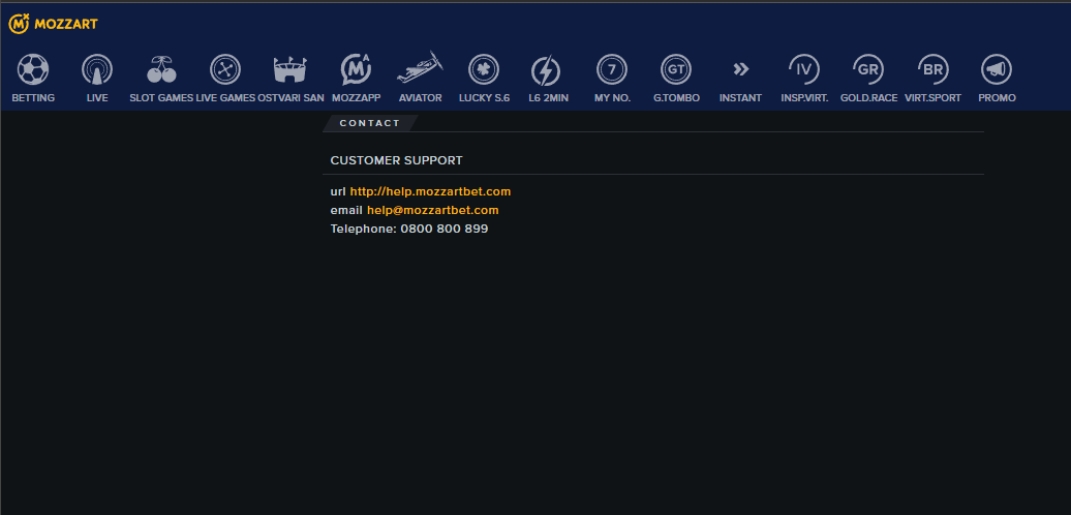
Task: Follow the http://help.mozzartbet.com link
Action: click(430, 192)
